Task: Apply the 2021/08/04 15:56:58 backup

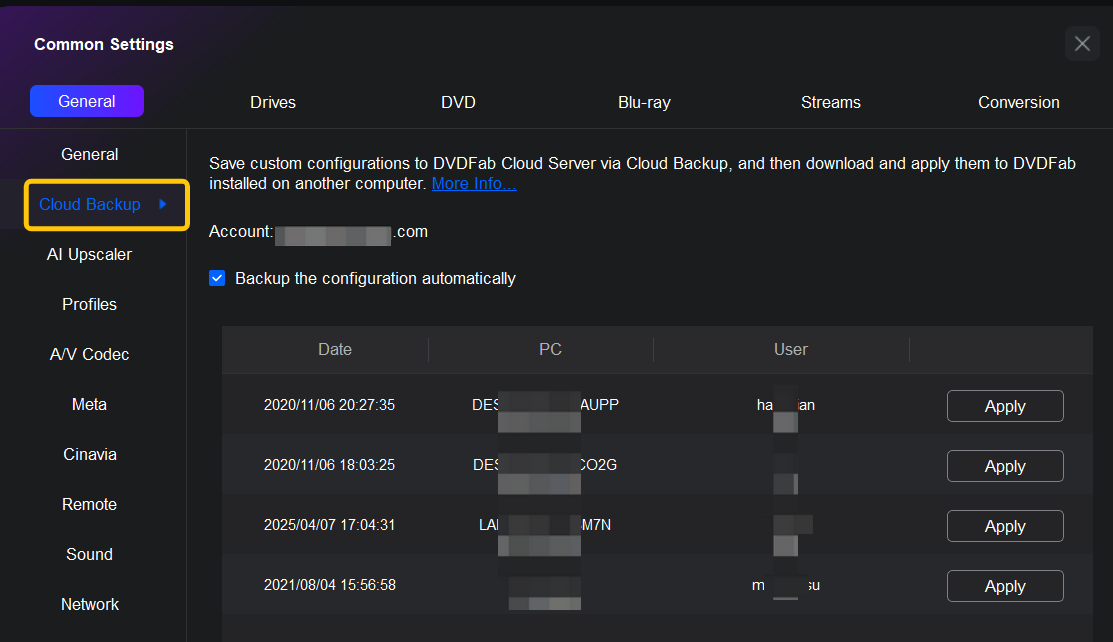Action: (x=1004, y=586)
